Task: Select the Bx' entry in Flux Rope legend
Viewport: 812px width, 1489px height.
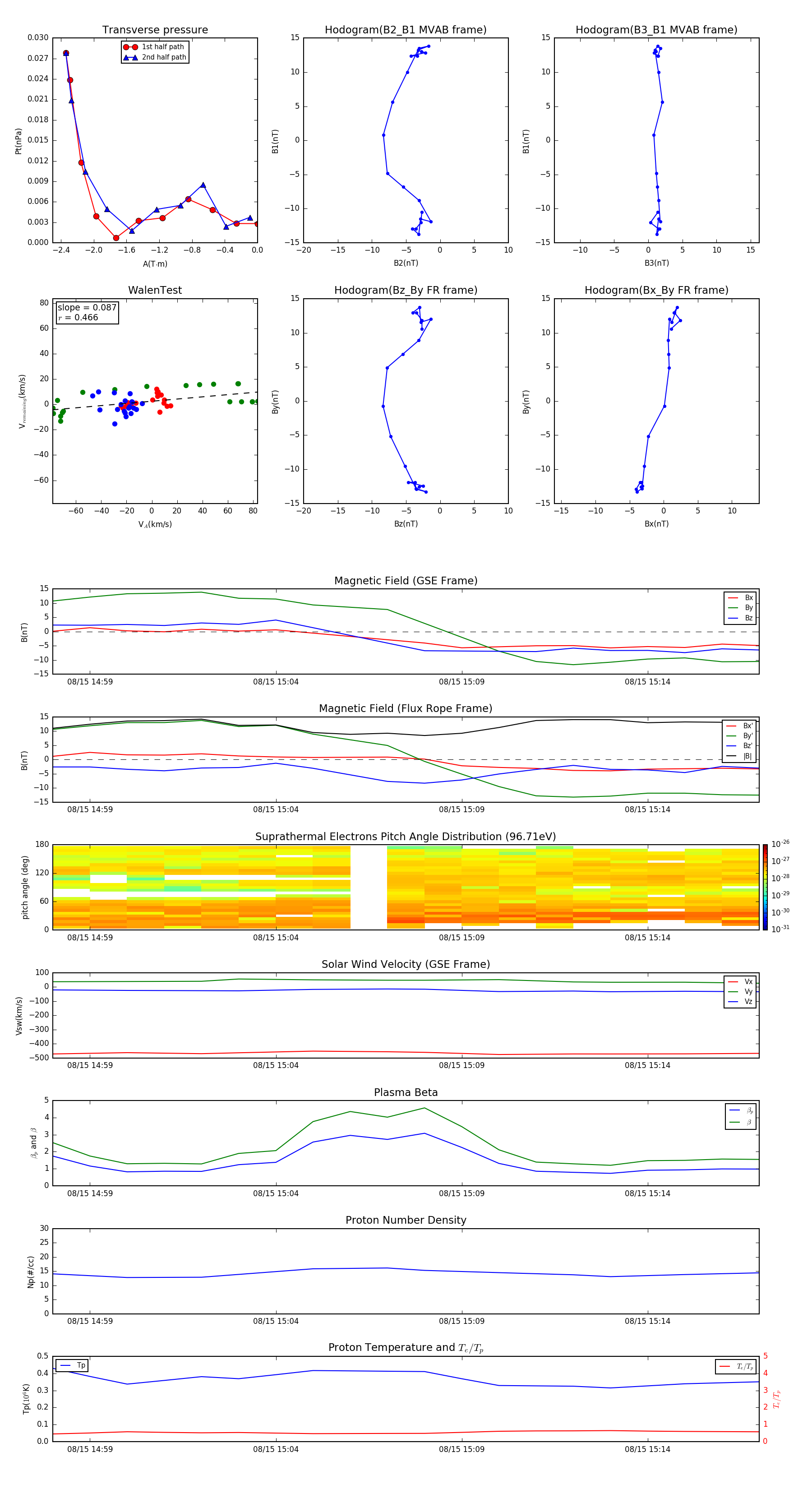Action: point(740,726)
